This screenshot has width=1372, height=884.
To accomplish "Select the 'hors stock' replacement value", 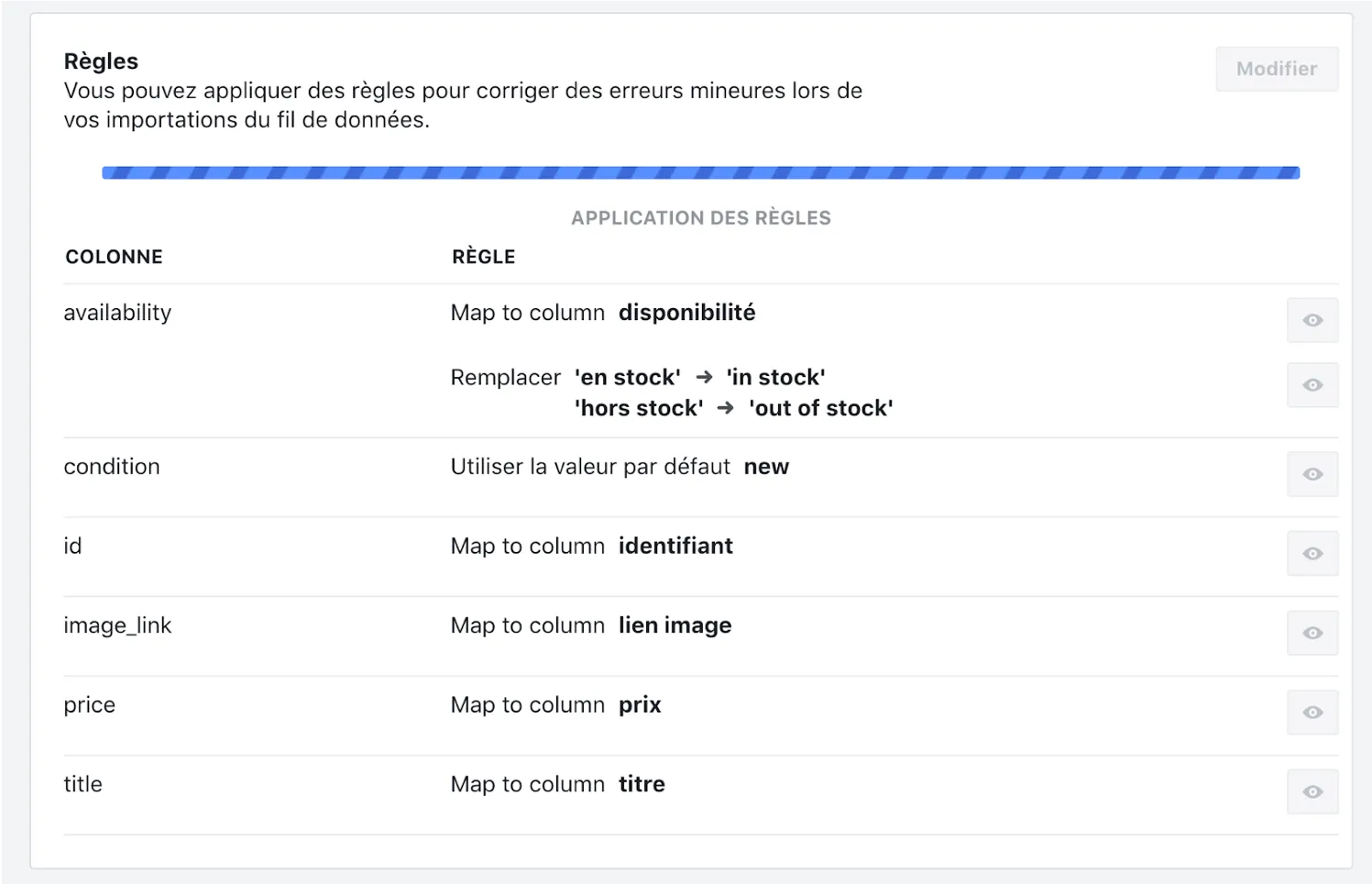I will [x=639, y=408].
